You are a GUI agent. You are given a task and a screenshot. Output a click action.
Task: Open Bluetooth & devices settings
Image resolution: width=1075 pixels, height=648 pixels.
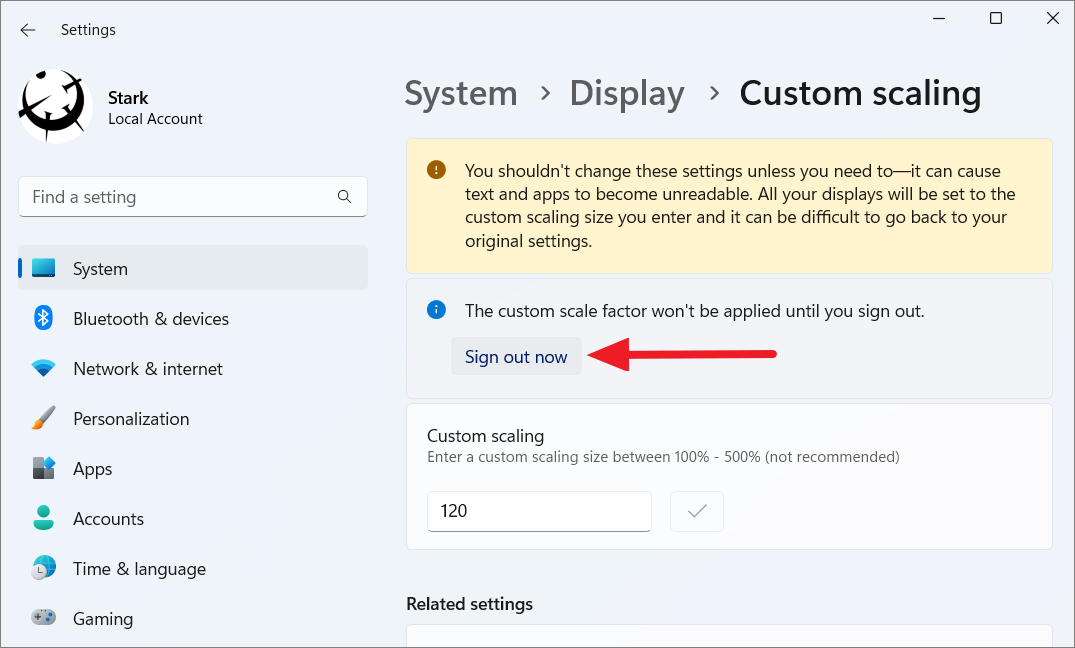(x=44, y=318)
